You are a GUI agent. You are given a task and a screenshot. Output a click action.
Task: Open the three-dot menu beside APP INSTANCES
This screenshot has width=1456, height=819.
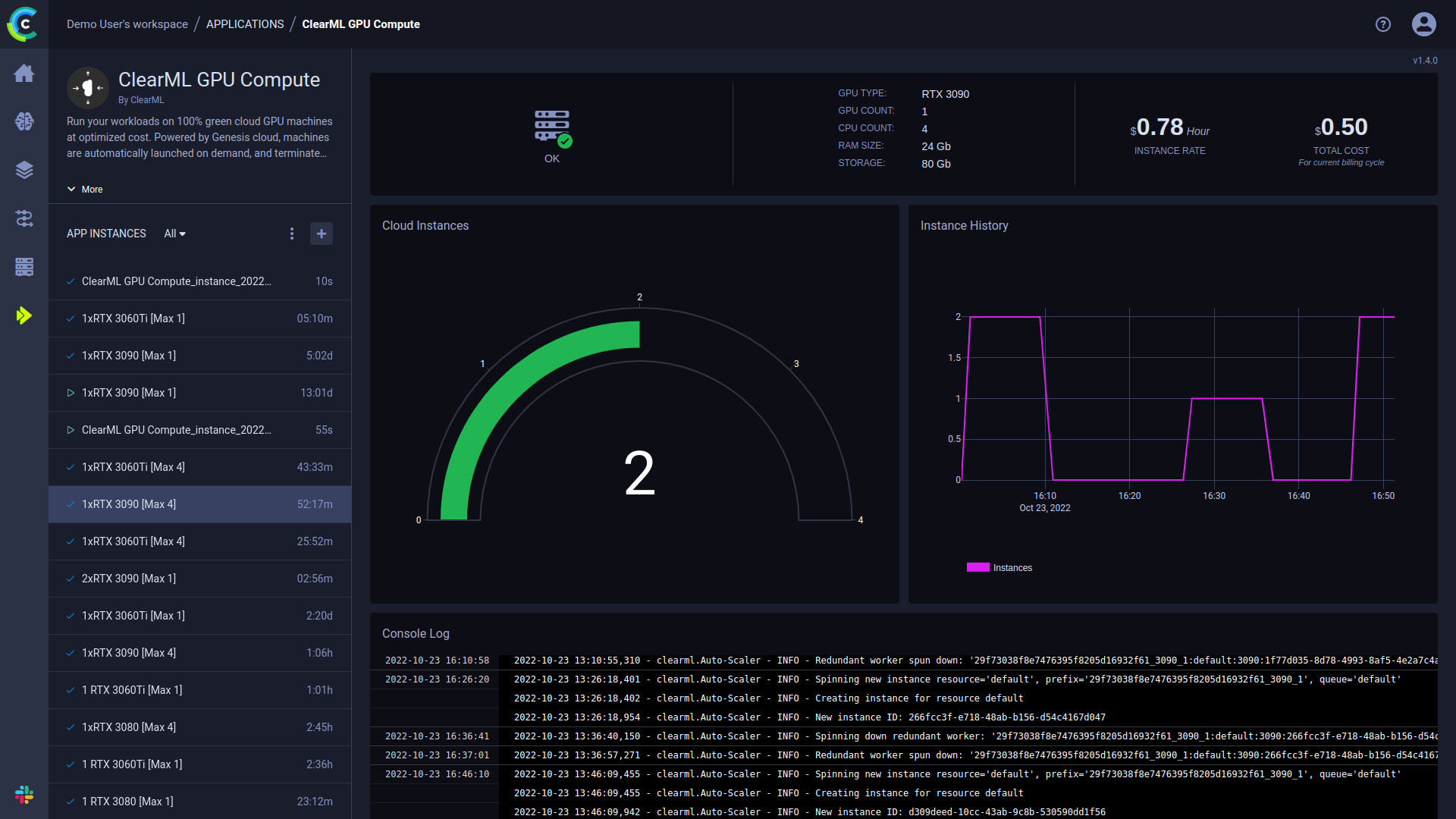(x=292, y=234)
